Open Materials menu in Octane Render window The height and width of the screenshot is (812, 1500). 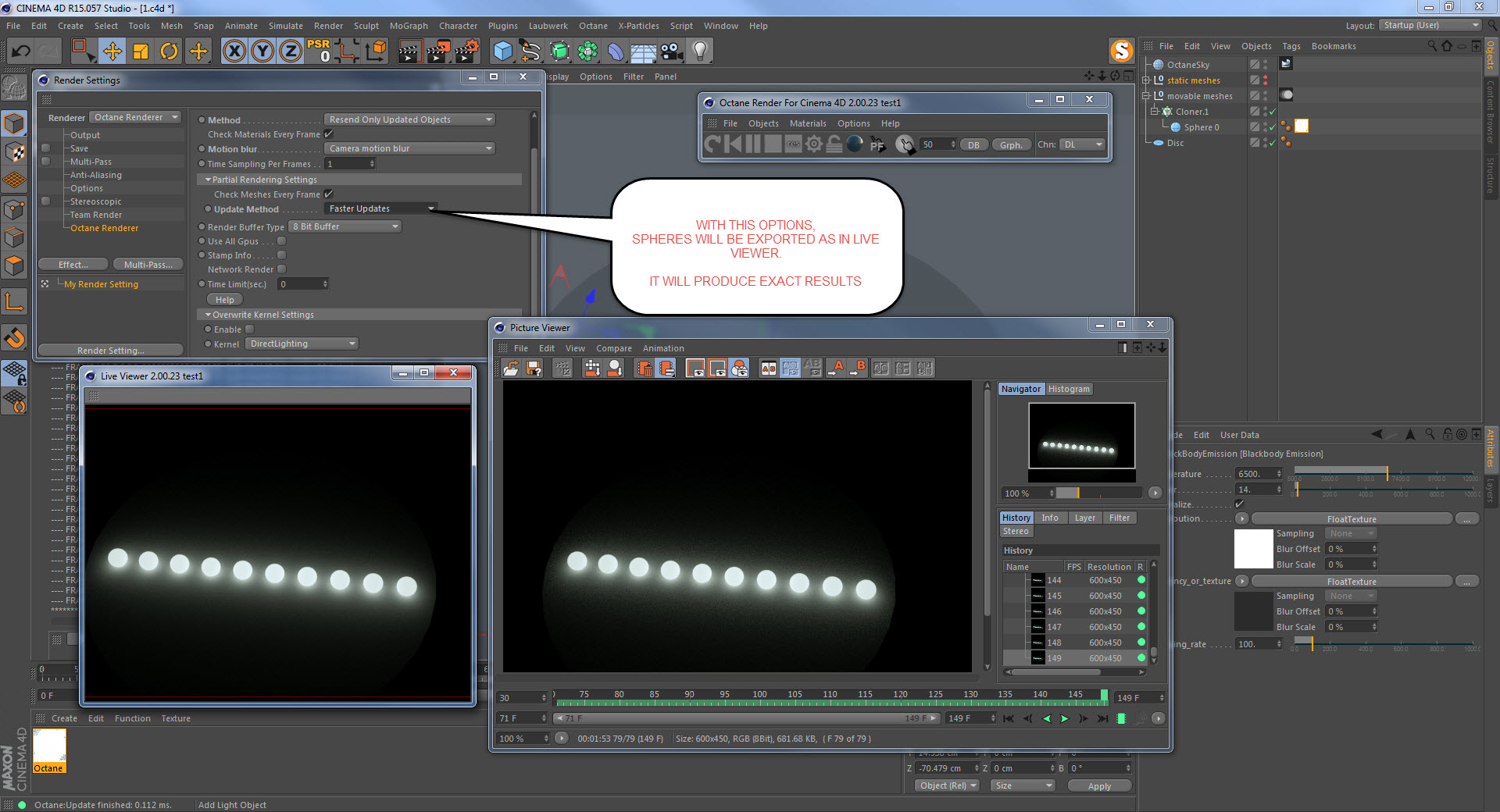808,123
